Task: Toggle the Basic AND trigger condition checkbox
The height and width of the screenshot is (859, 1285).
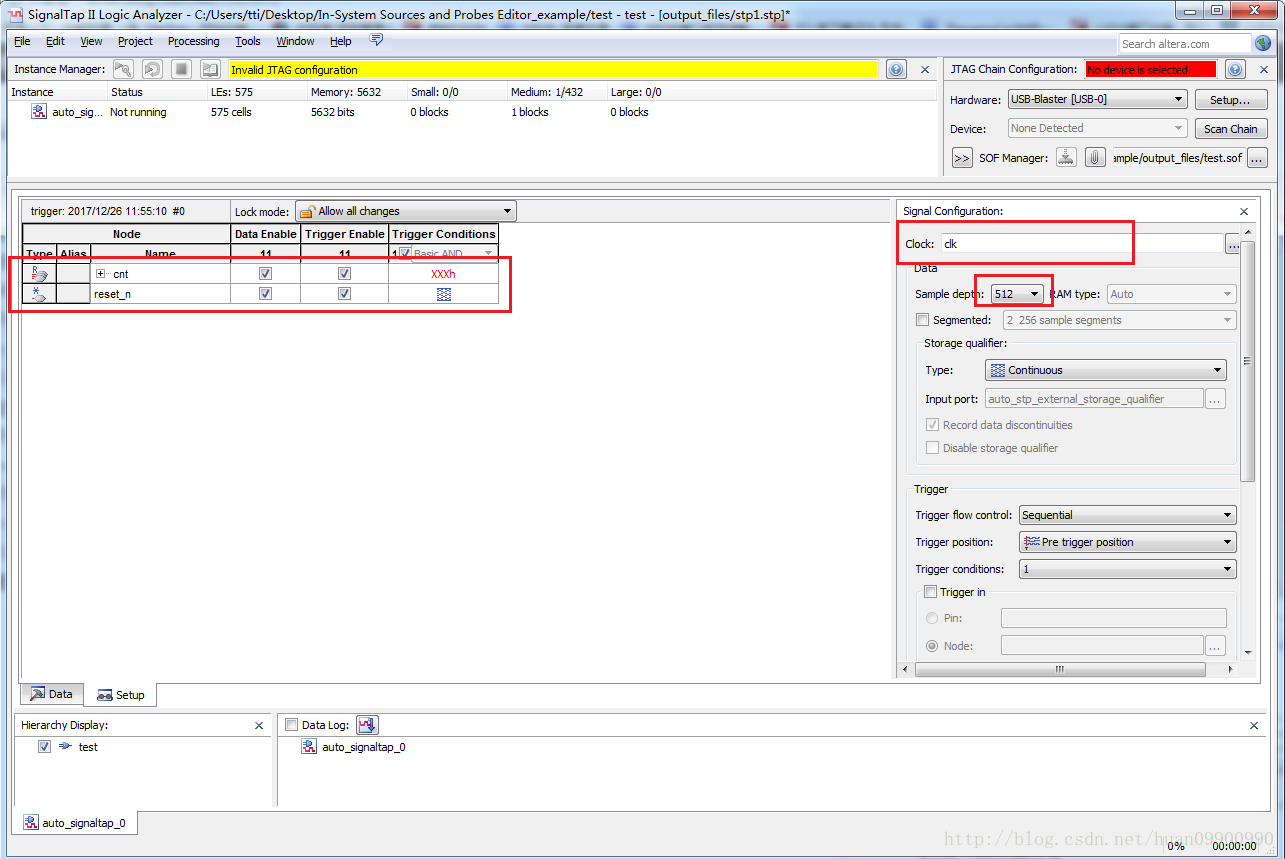Action: coord(405,253)
